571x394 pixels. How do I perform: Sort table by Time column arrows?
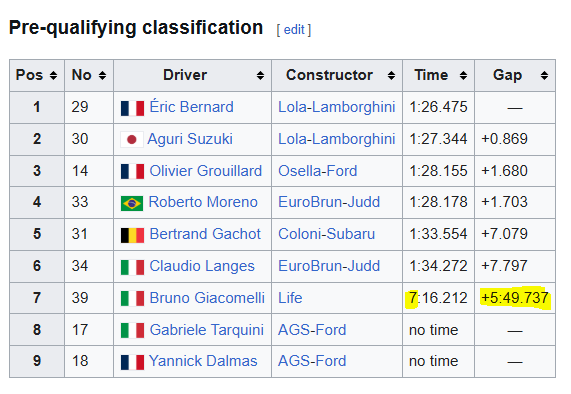(463, 75)
